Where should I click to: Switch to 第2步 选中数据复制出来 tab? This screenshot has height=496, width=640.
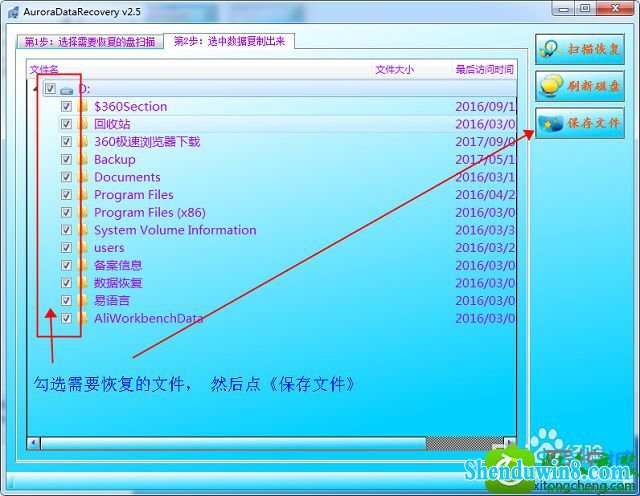[229, 41]
